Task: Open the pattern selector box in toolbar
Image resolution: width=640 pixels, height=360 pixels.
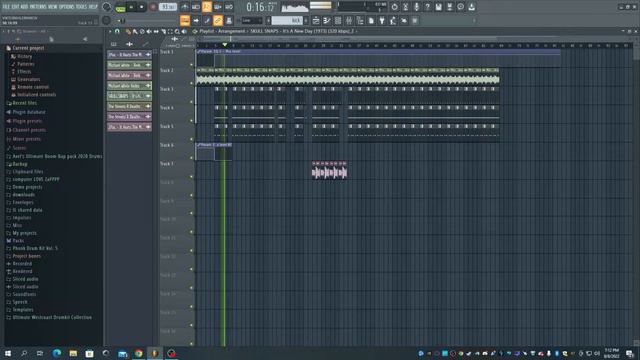Action: click(287, 20)
